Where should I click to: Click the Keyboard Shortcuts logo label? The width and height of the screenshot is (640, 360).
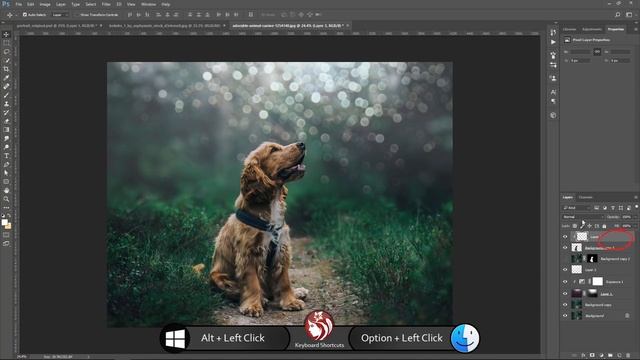coord(319,345)
